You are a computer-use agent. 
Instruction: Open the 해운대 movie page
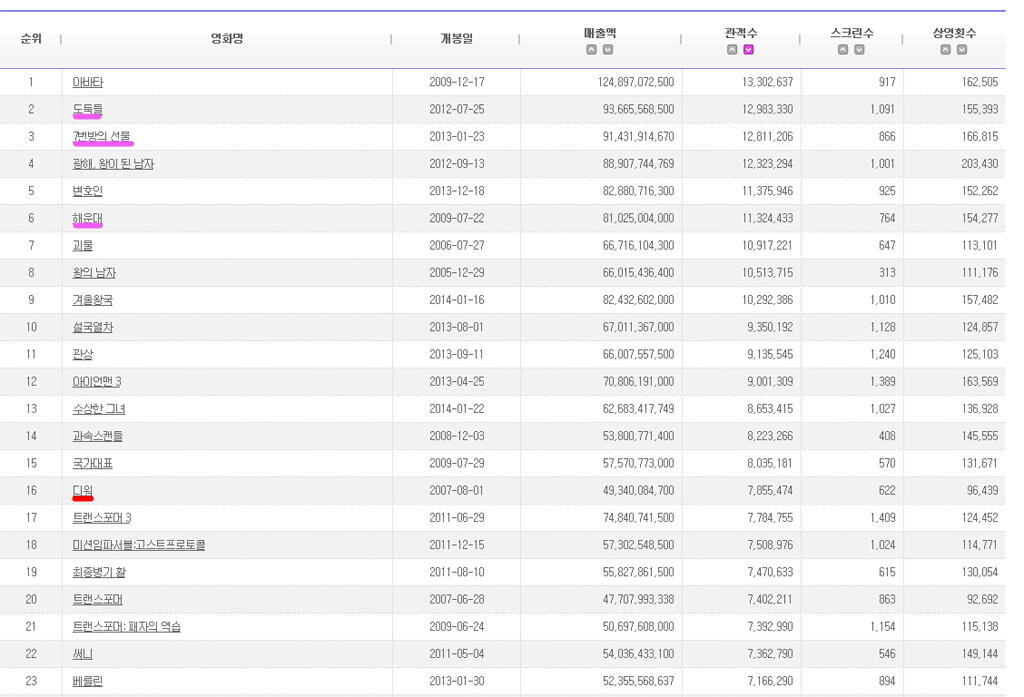click(x=88, y=218)
